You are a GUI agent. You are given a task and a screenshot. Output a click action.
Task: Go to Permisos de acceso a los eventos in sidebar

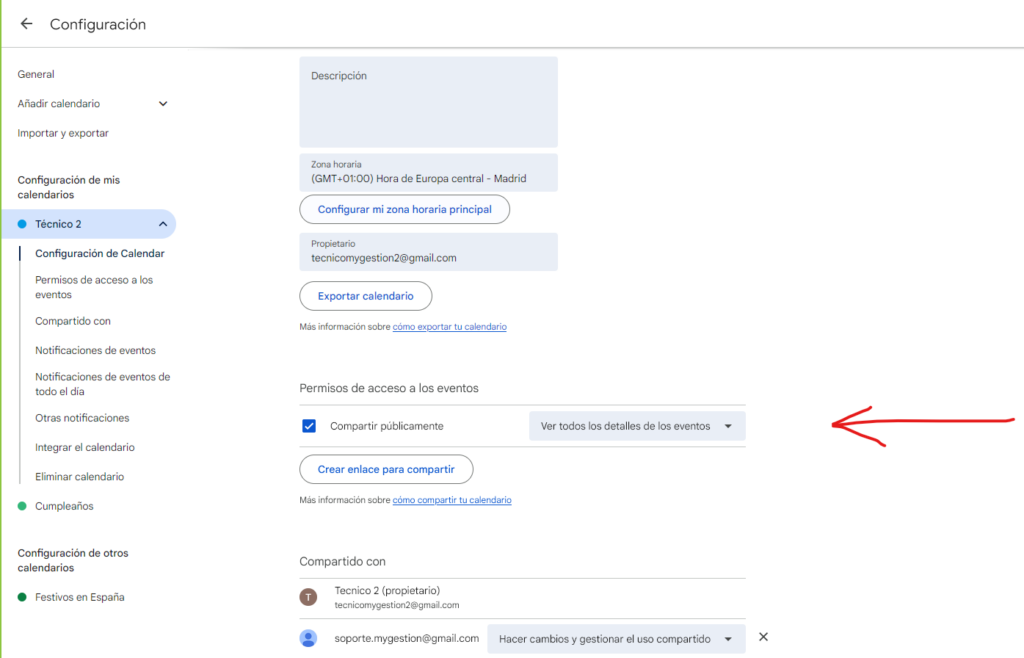pos(94,287)
